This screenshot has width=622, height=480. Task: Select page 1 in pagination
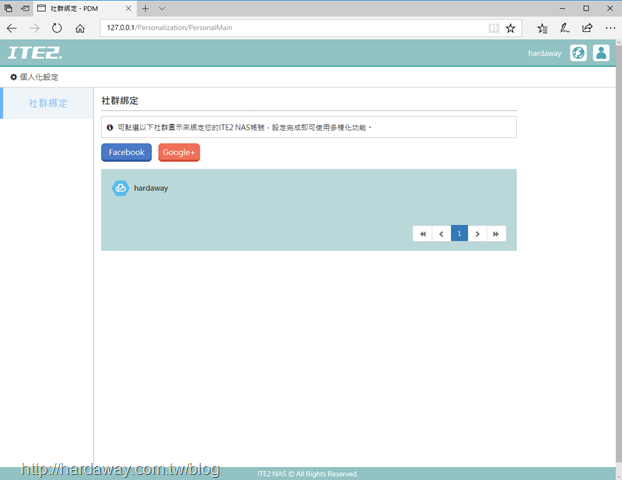tap(459, 234)
